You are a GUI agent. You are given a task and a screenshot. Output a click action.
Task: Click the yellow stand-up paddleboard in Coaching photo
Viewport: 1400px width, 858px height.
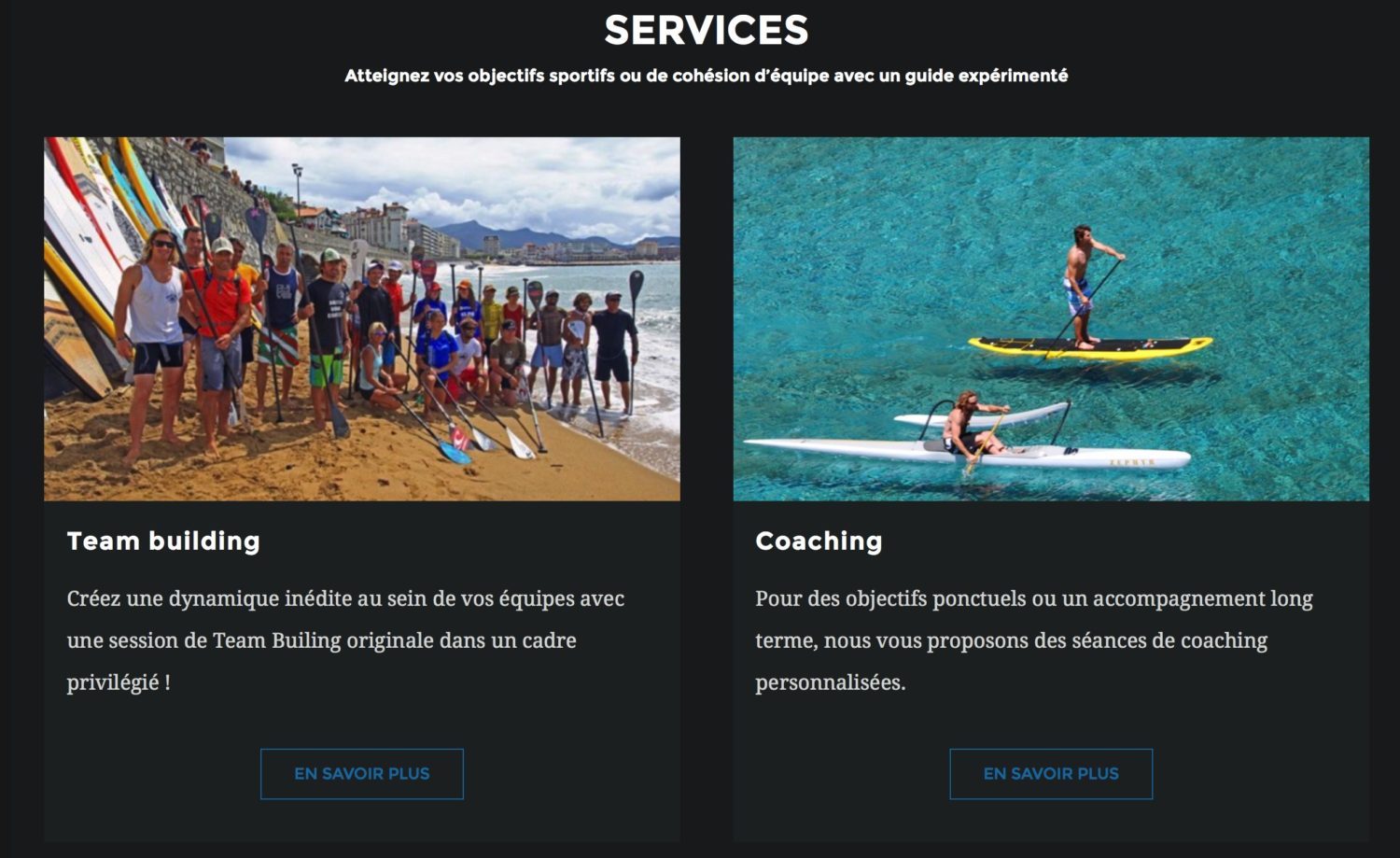(1090, 348)
